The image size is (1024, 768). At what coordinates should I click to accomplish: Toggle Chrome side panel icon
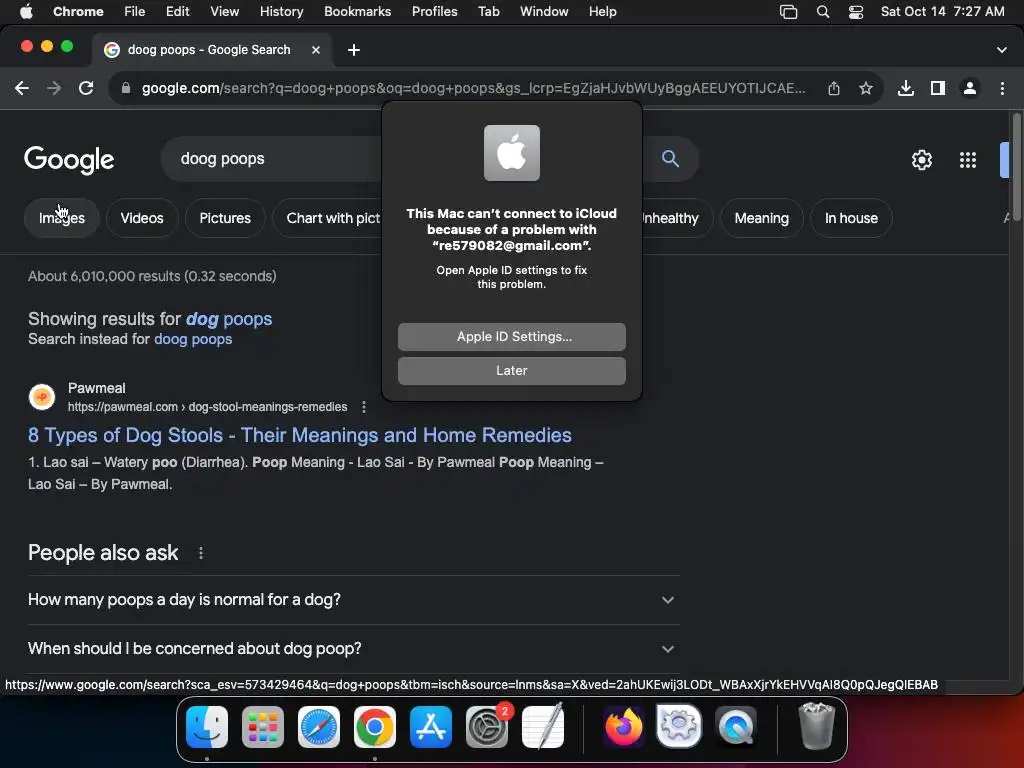pyautogui.click(x=938, y=88)
